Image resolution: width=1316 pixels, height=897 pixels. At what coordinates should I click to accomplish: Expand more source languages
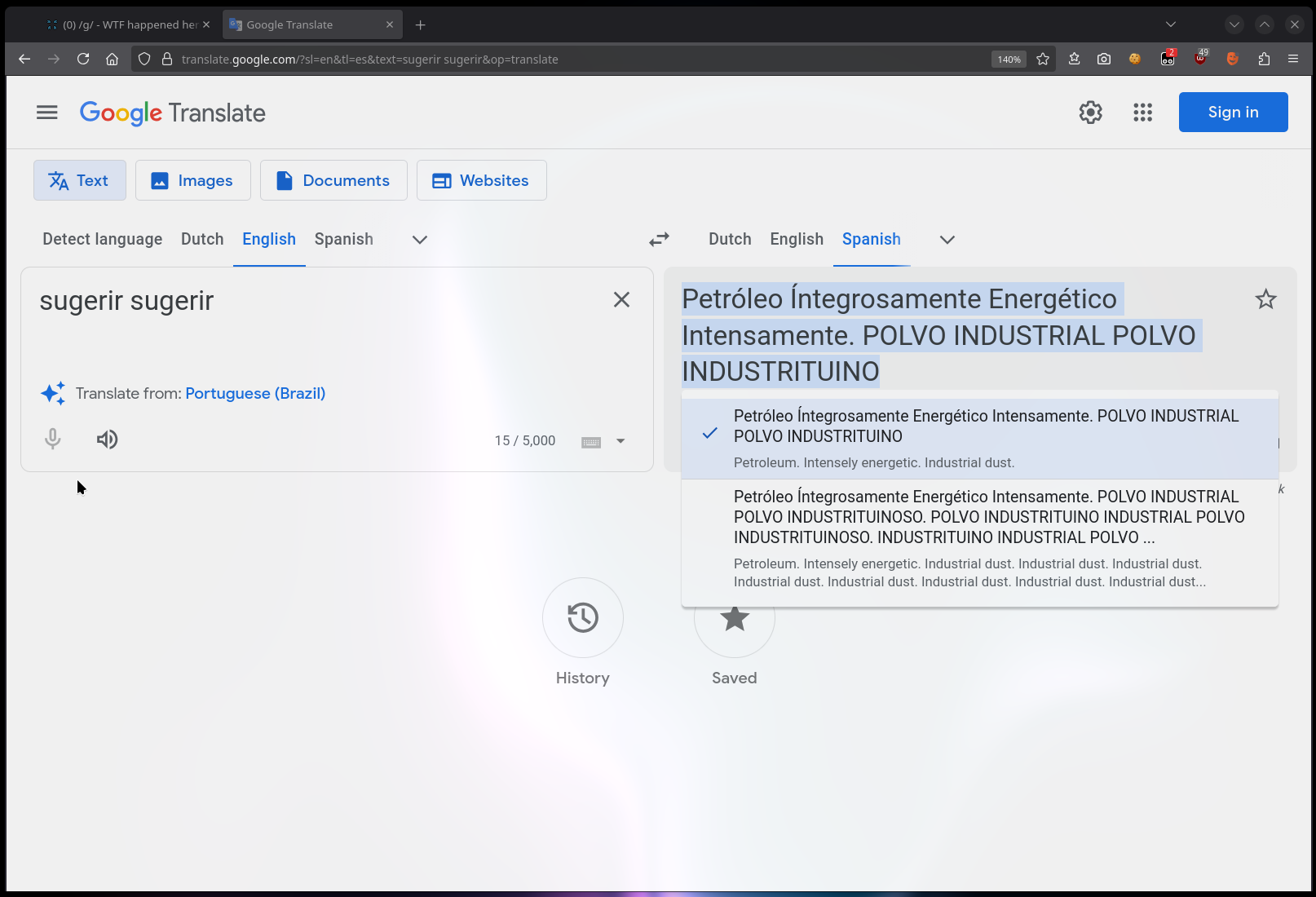click(420, 240)
